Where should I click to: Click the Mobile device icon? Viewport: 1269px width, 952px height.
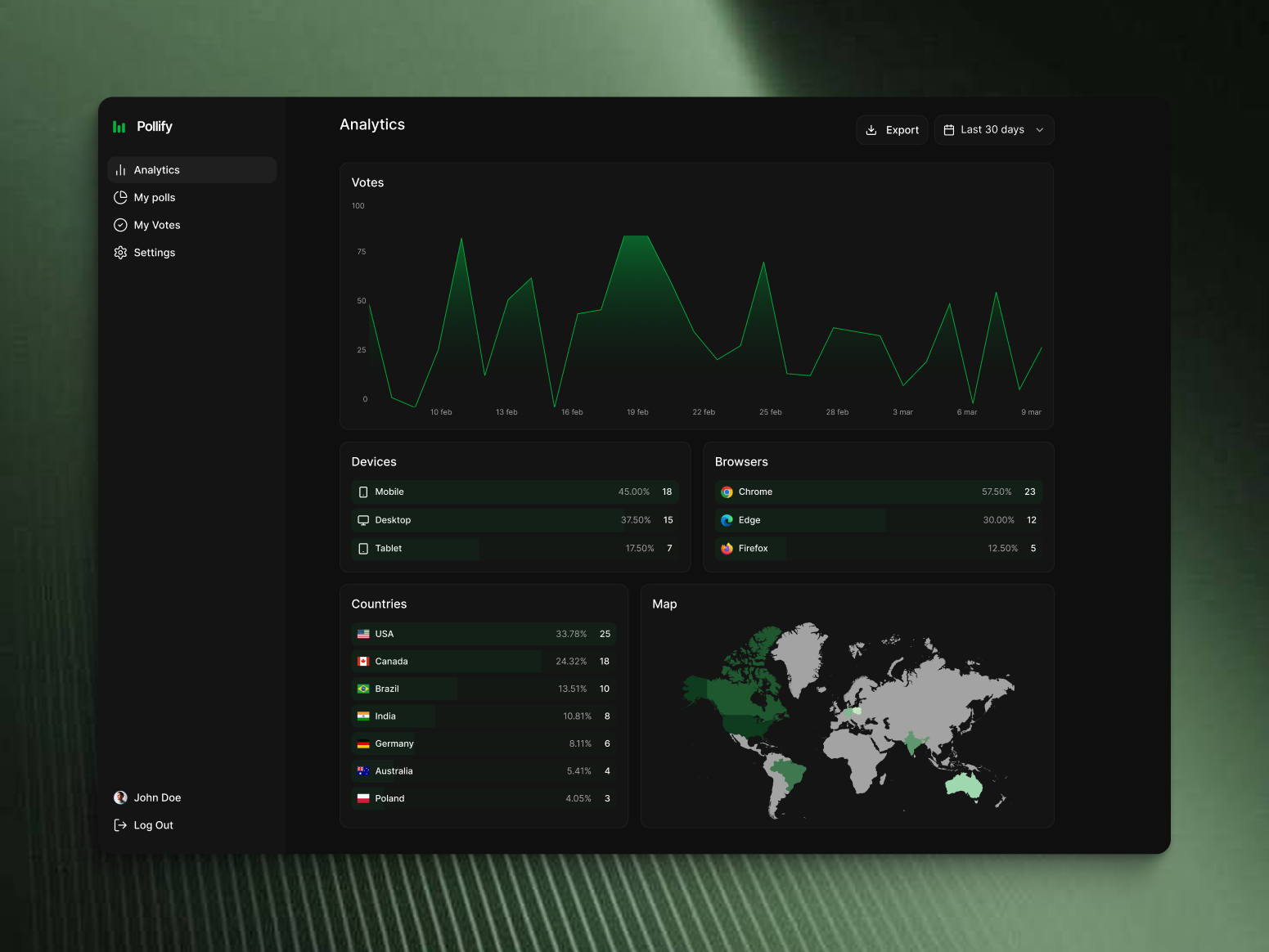coord(363,492)
